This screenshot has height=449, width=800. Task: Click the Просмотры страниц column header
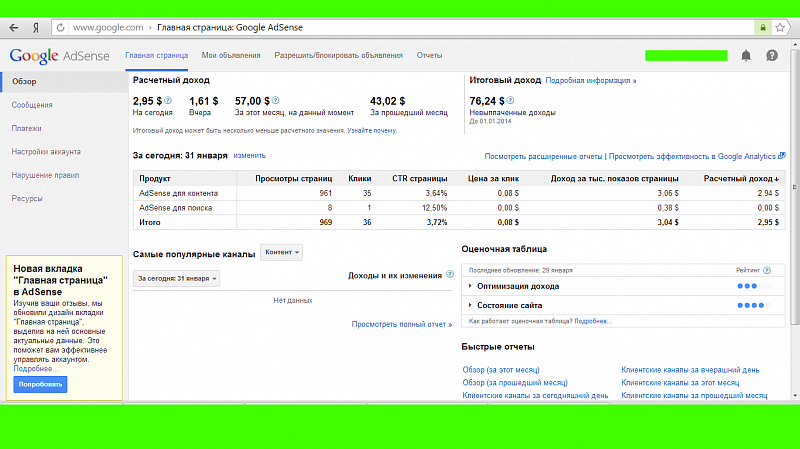tap(293, 179)
